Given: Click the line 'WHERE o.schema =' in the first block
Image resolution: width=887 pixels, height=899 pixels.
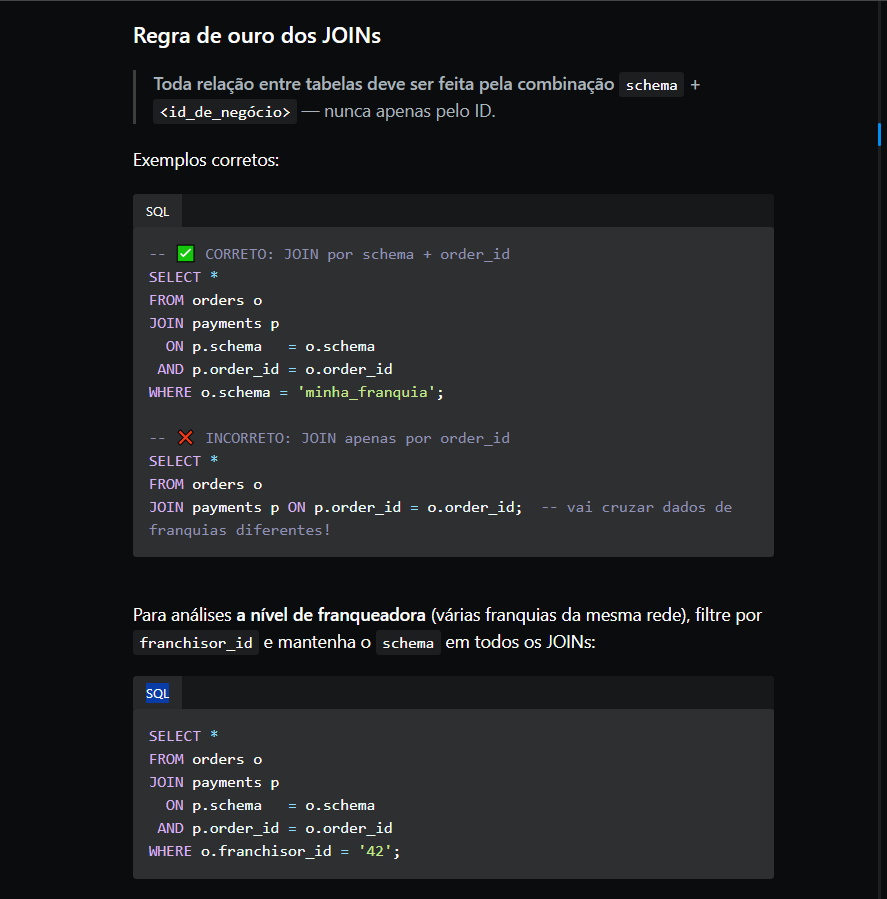Looking at the screenshot, I should 218,392.
